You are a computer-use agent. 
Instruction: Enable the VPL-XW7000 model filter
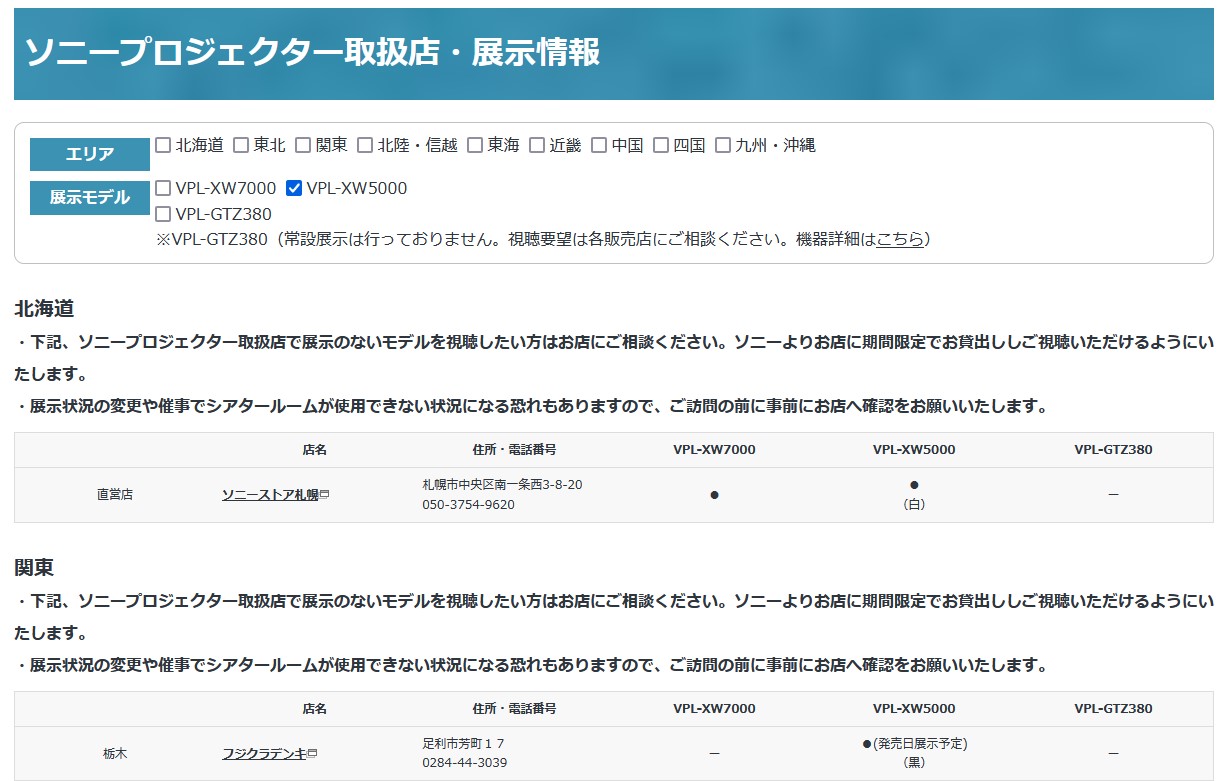point(163,188)
